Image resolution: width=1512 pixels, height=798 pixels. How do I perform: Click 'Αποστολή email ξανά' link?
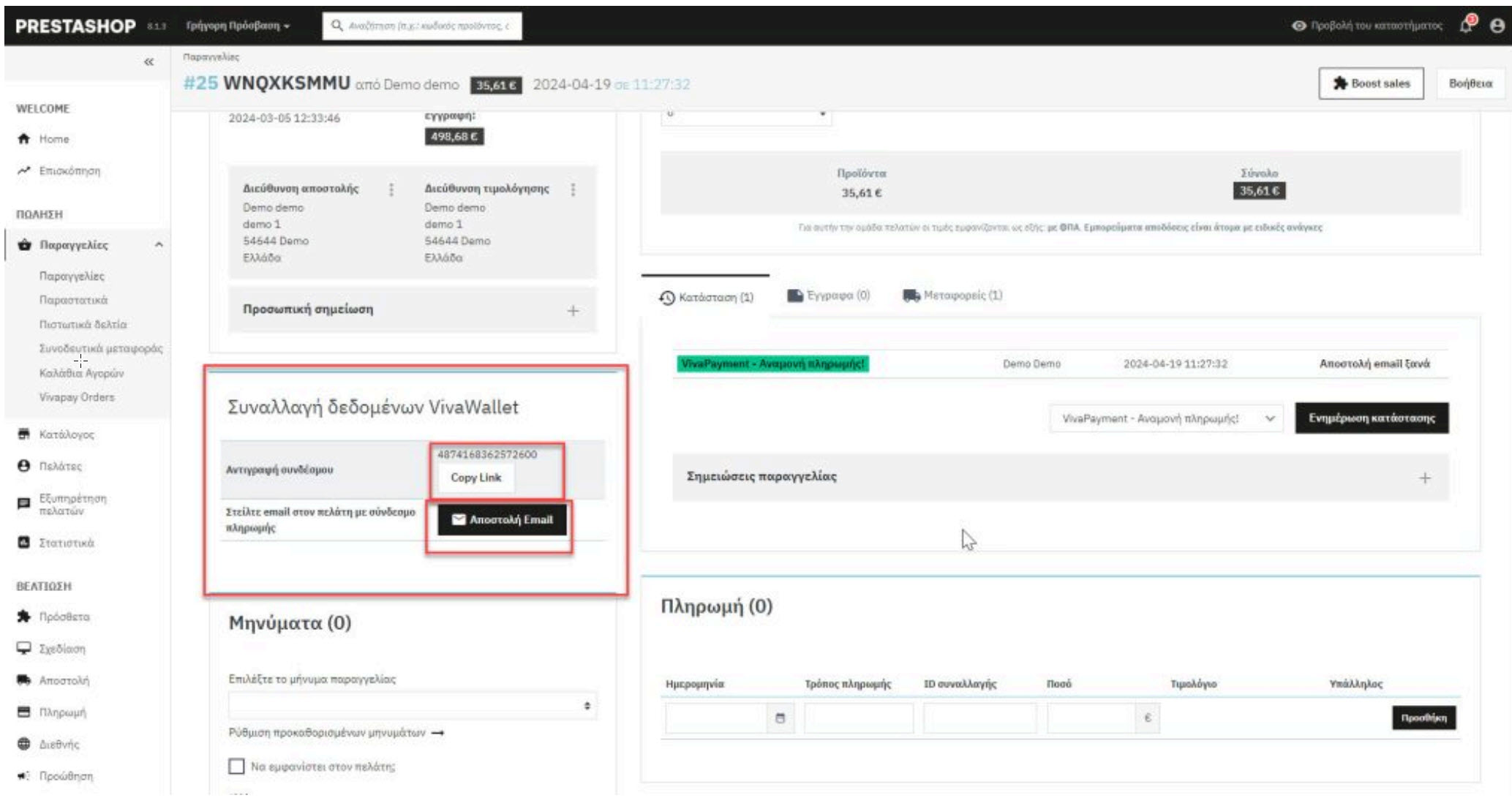click(1374, 364)
